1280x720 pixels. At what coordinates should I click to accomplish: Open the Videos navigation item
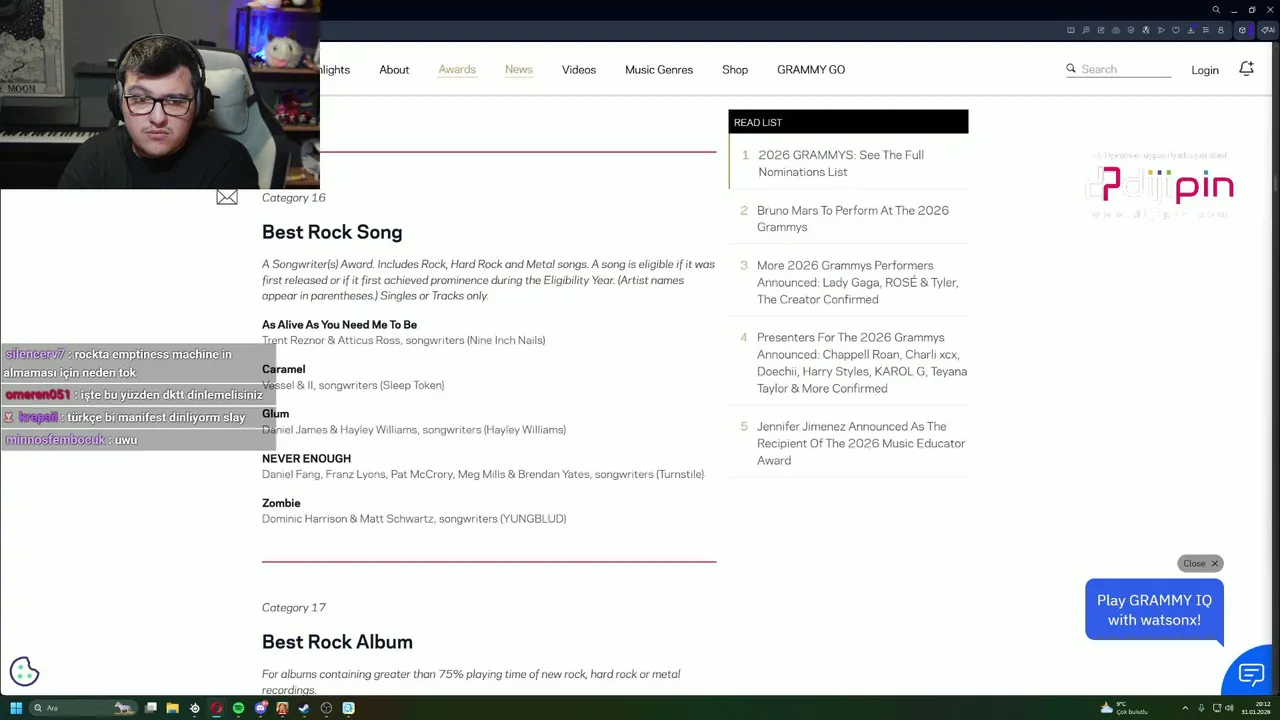point(578,70)
